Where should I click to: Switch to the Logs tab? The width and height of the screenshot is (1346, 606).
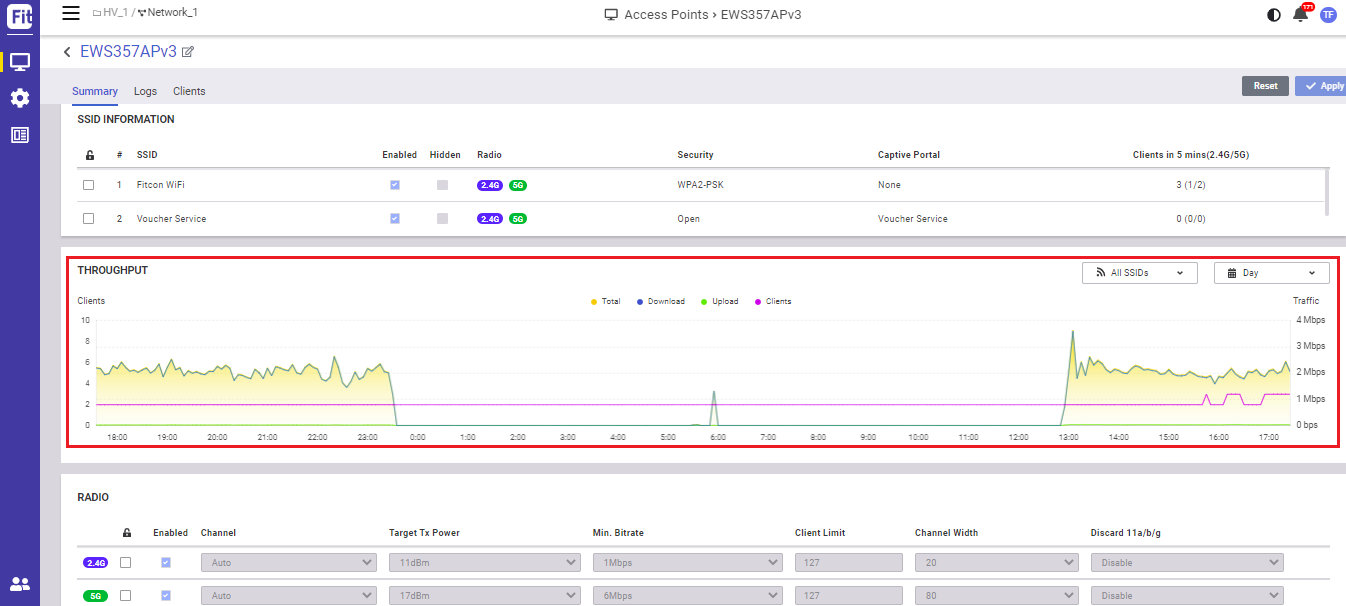point(145,91)
